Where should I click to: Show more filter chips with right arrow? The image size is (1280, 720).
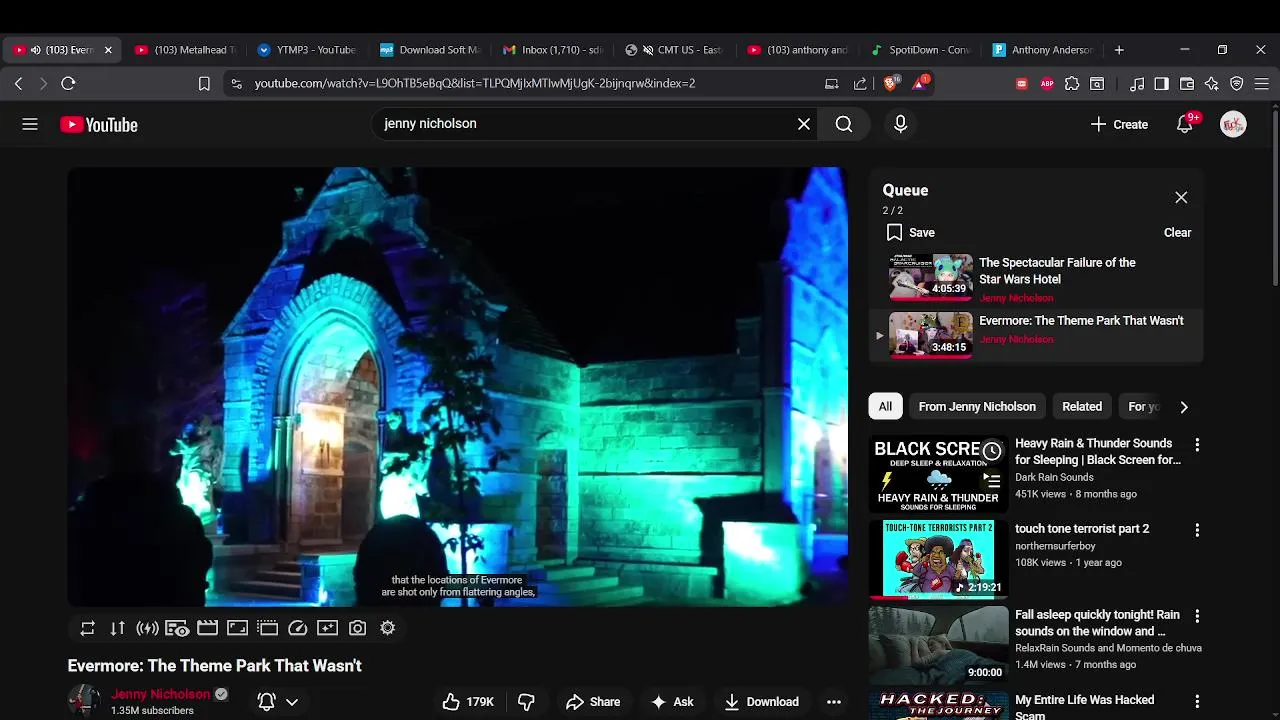click(1184, 407)
